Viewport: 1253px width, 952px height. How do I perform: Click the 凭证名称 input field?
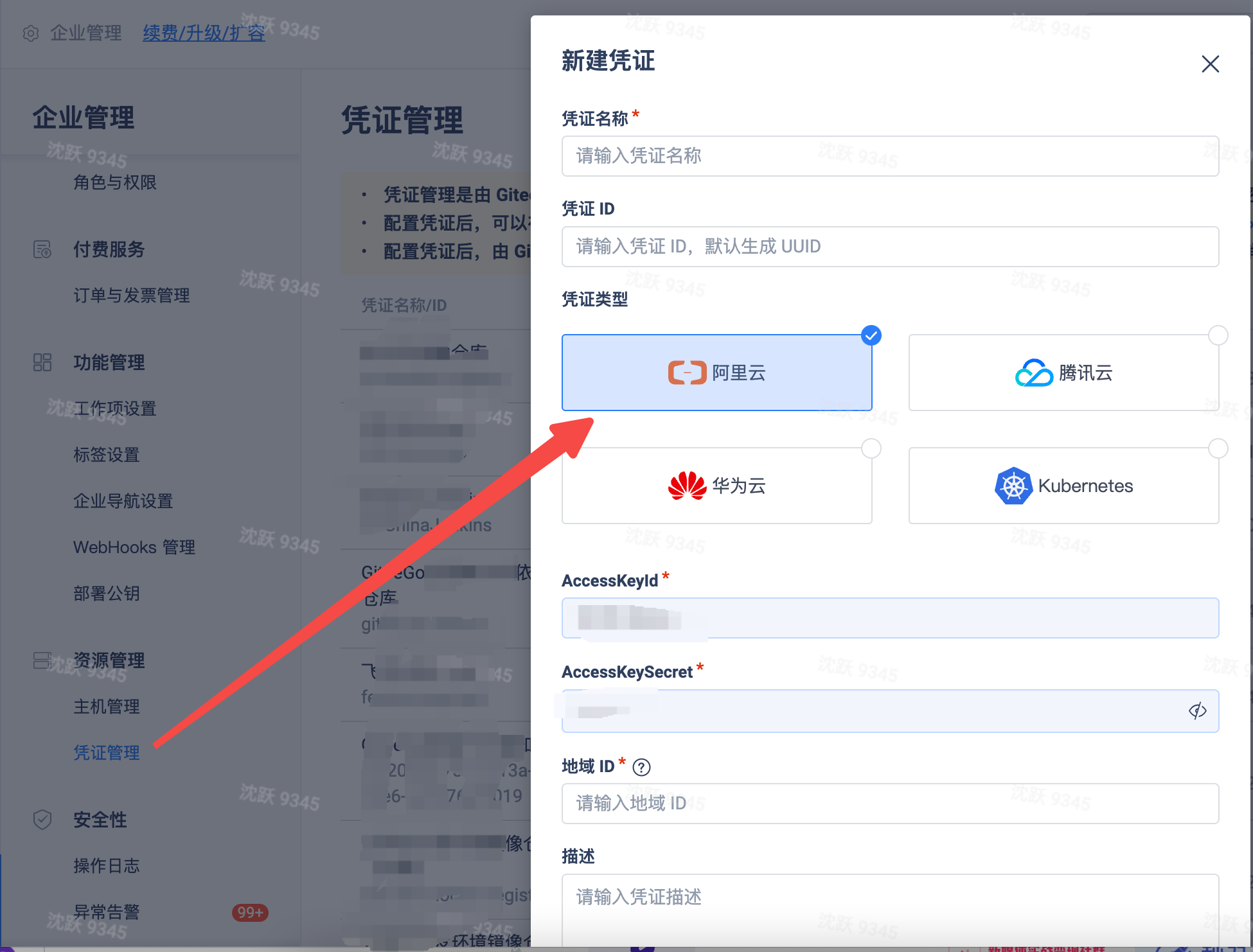pyautogui.click(x=890, y=156)
